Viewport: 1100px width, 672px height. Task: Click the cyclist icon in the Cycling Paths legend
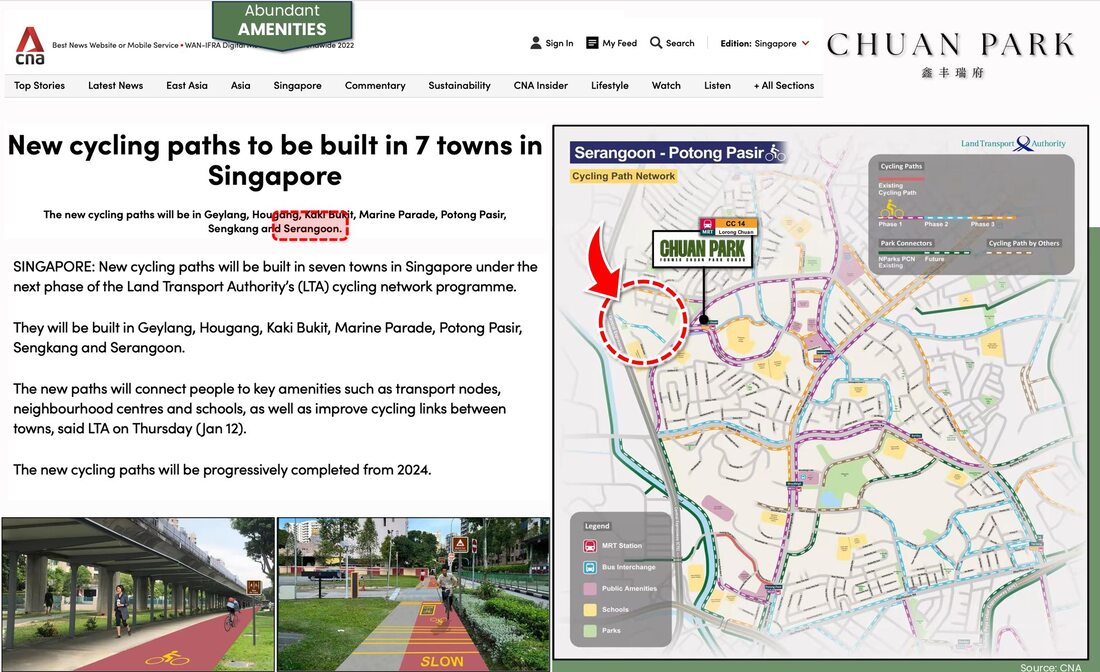(x=892, y=208)
